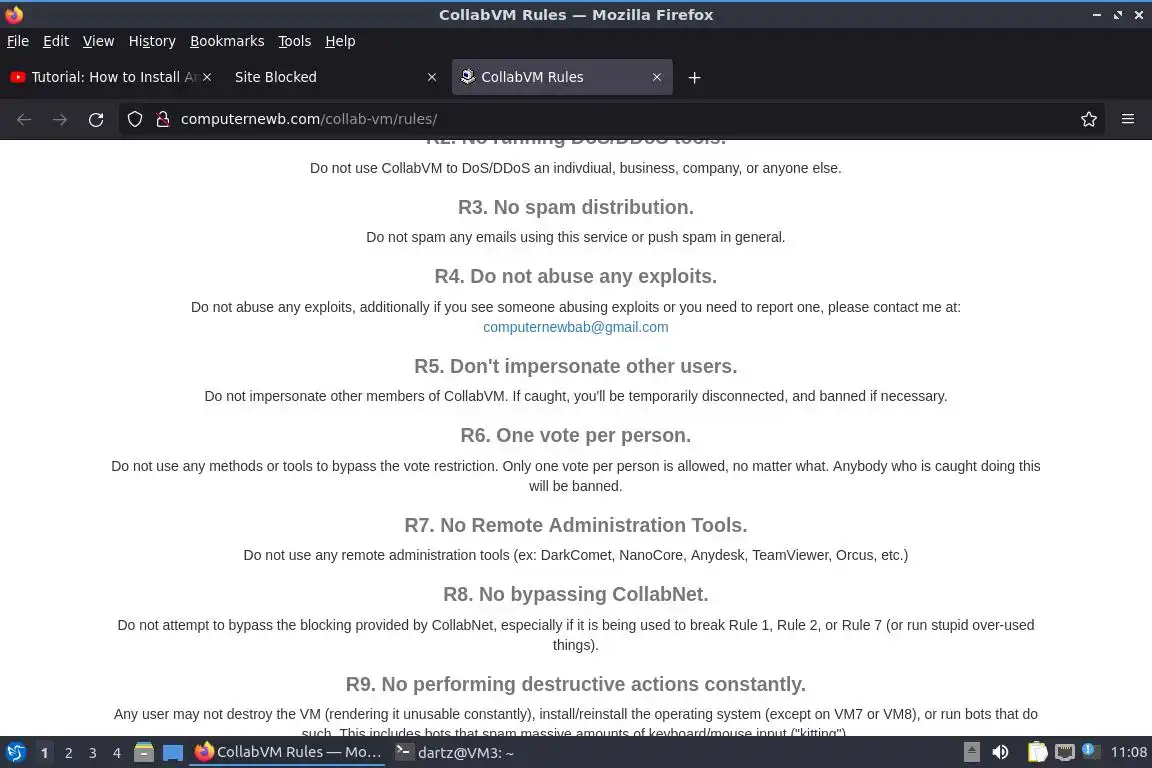Screen dimensions: 1152x768
Task: Click the DoS/DDoS rule description text
Action: point(575,168)
